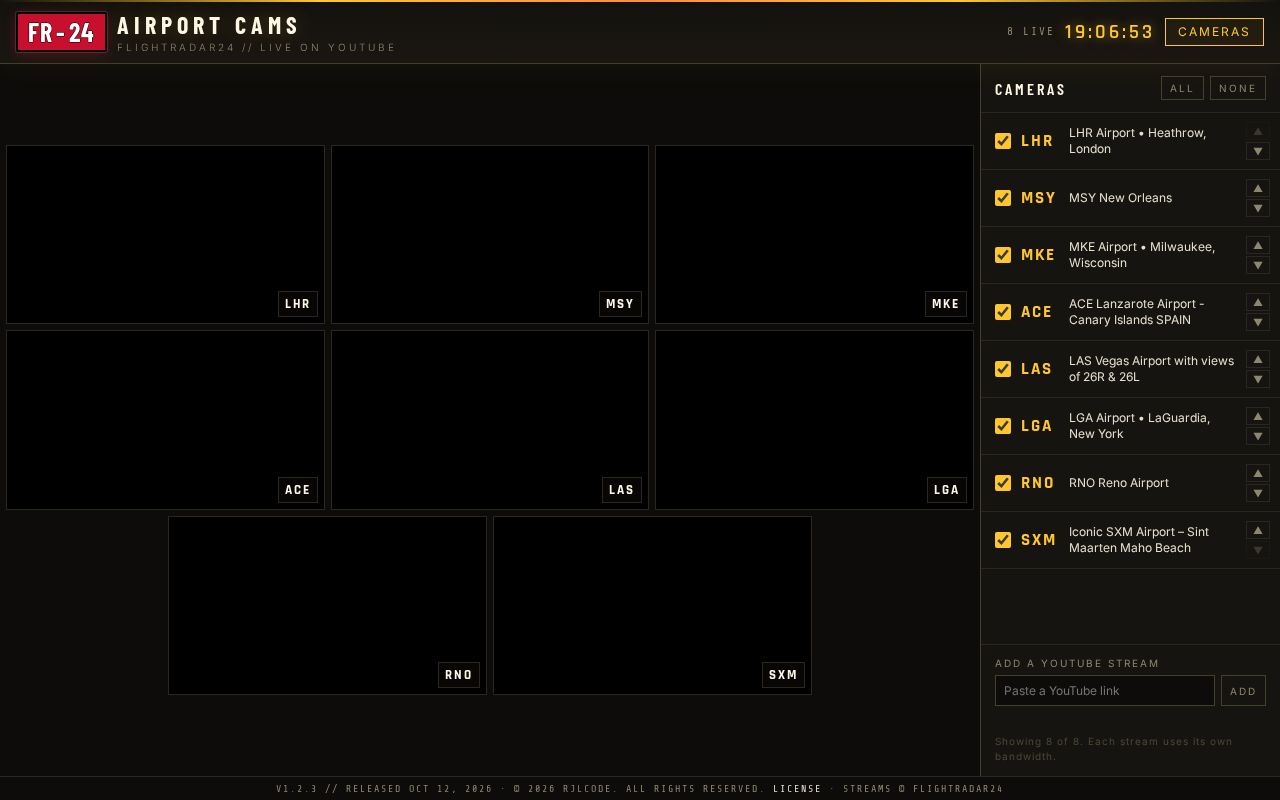Uncheck the LAS camera checkbox
Image resolution: width=1280 pixels, height=800 pixels.
pyautogui.click(x=1003, y=369)
